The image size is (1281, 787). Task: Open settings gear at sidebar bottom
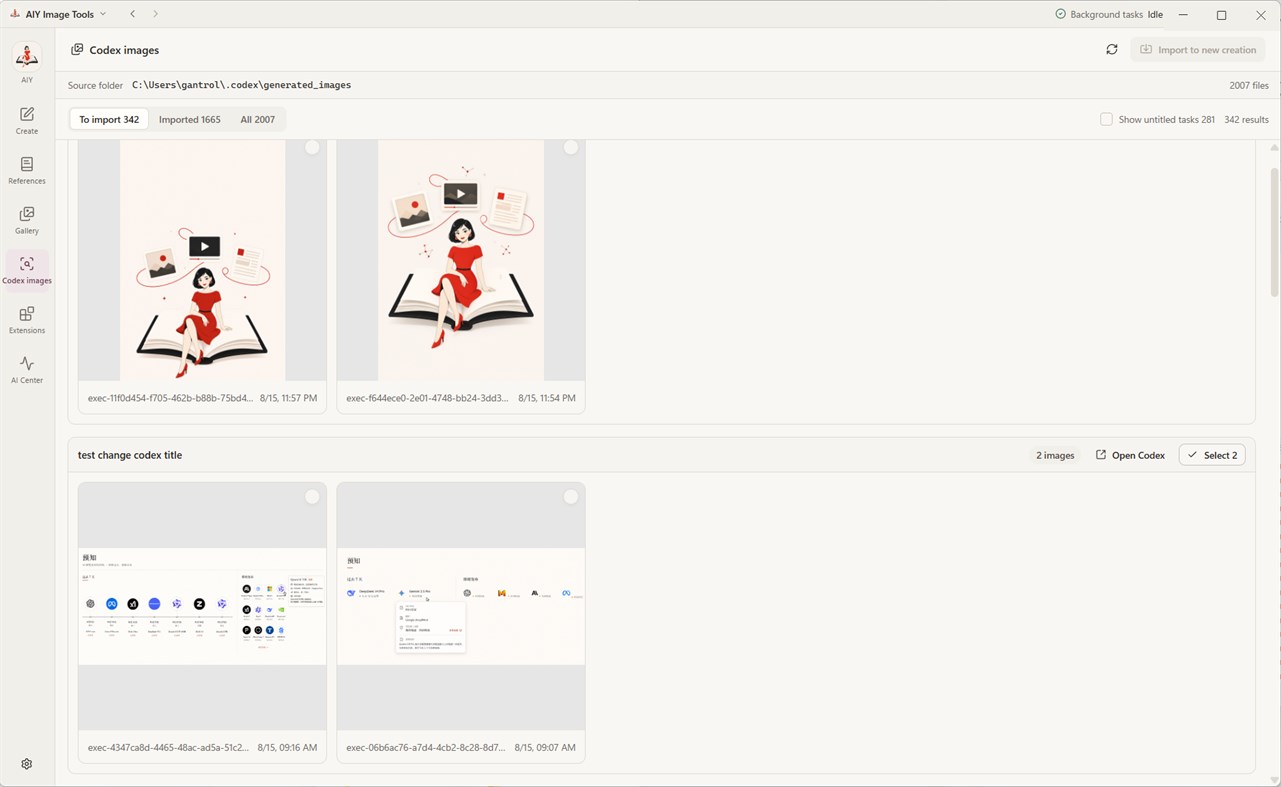pyautogui.click(x=27, y=764)
